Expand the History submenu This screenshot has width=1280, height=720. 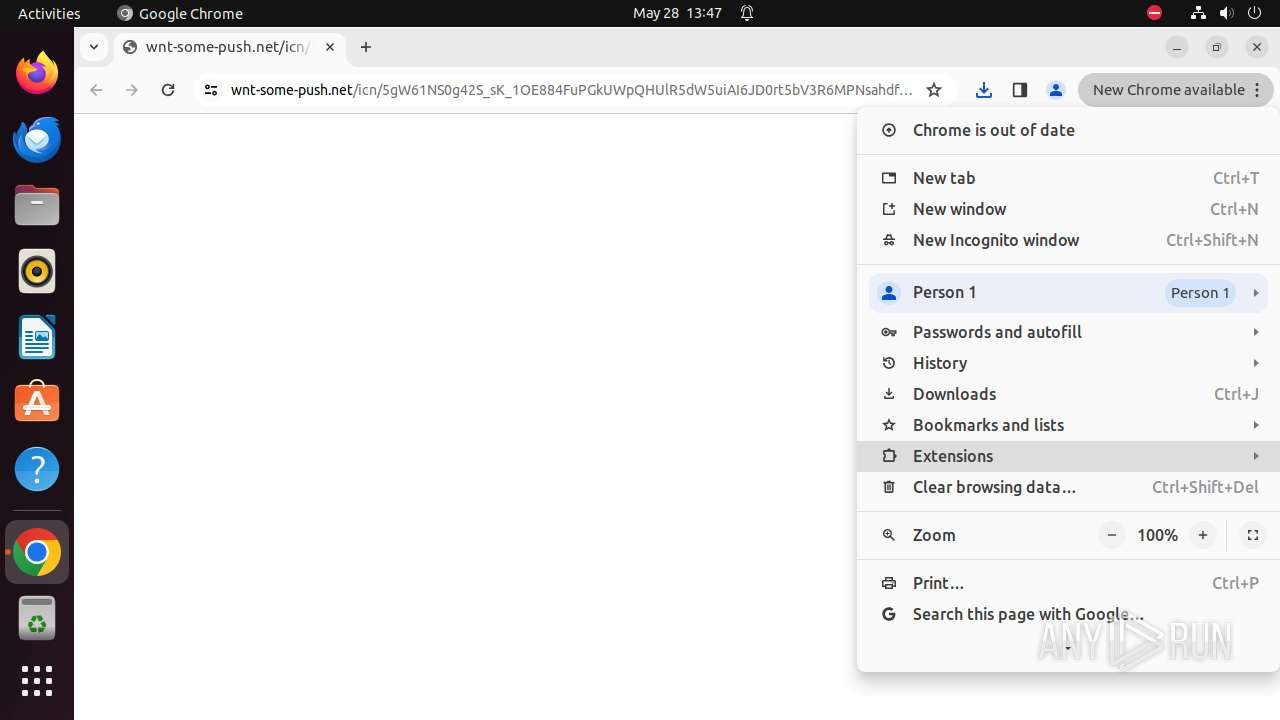click(1068, 363)
